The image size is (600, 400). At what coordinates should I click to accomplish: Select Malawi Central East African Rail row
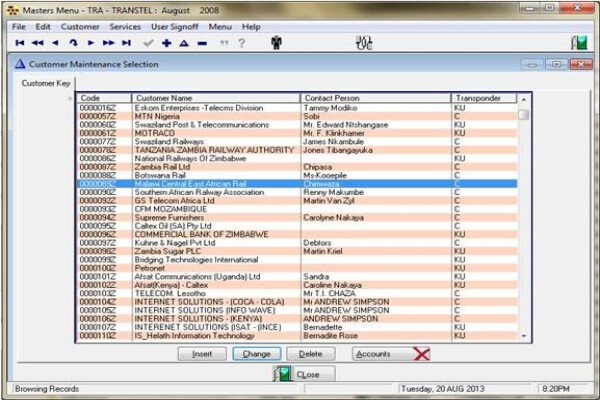click(x=297, y=184)
